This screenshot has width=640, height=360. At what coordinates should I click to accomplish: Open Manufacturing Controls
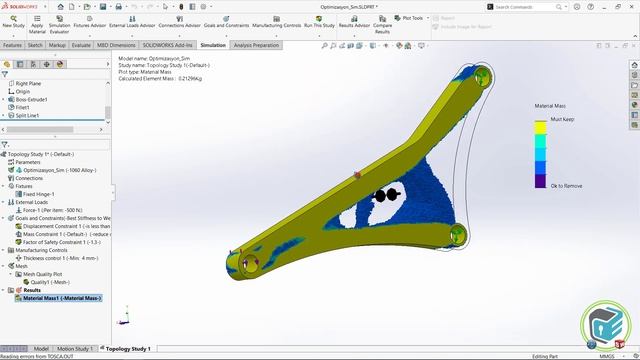276,22
